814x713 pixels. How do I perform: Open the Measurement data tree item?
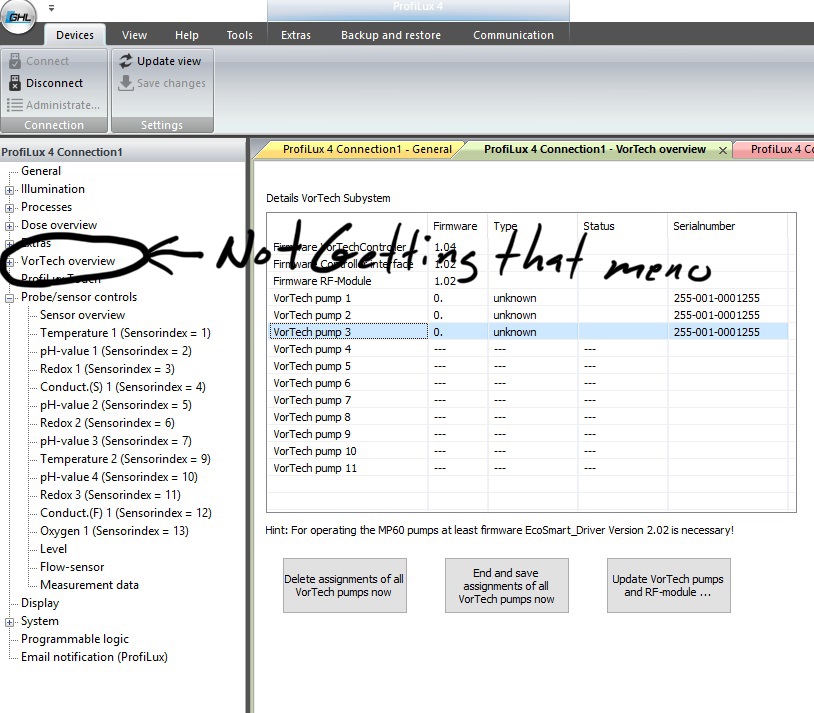click(x=89, y=585)
